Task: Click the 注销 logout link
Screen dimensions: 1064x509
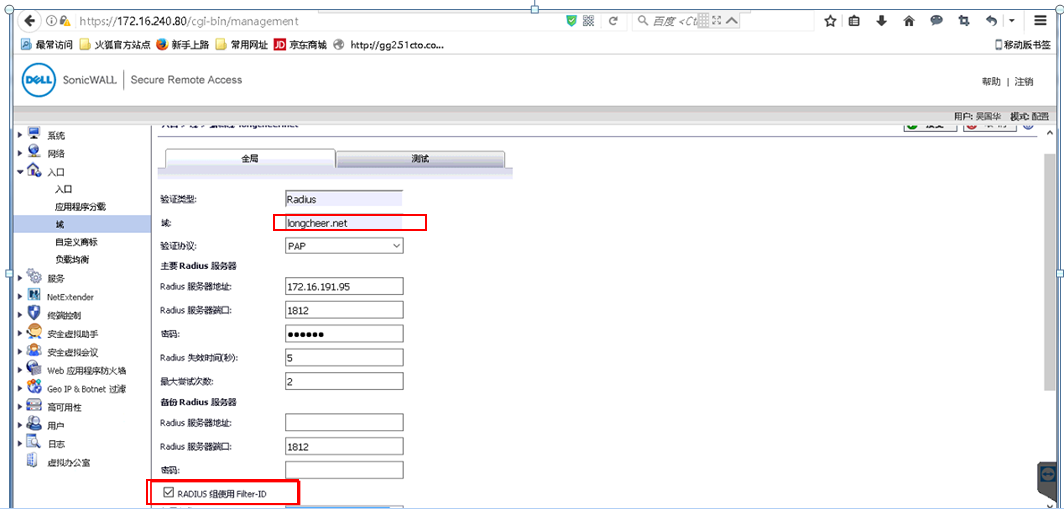Action: (x=1023, y=82)
